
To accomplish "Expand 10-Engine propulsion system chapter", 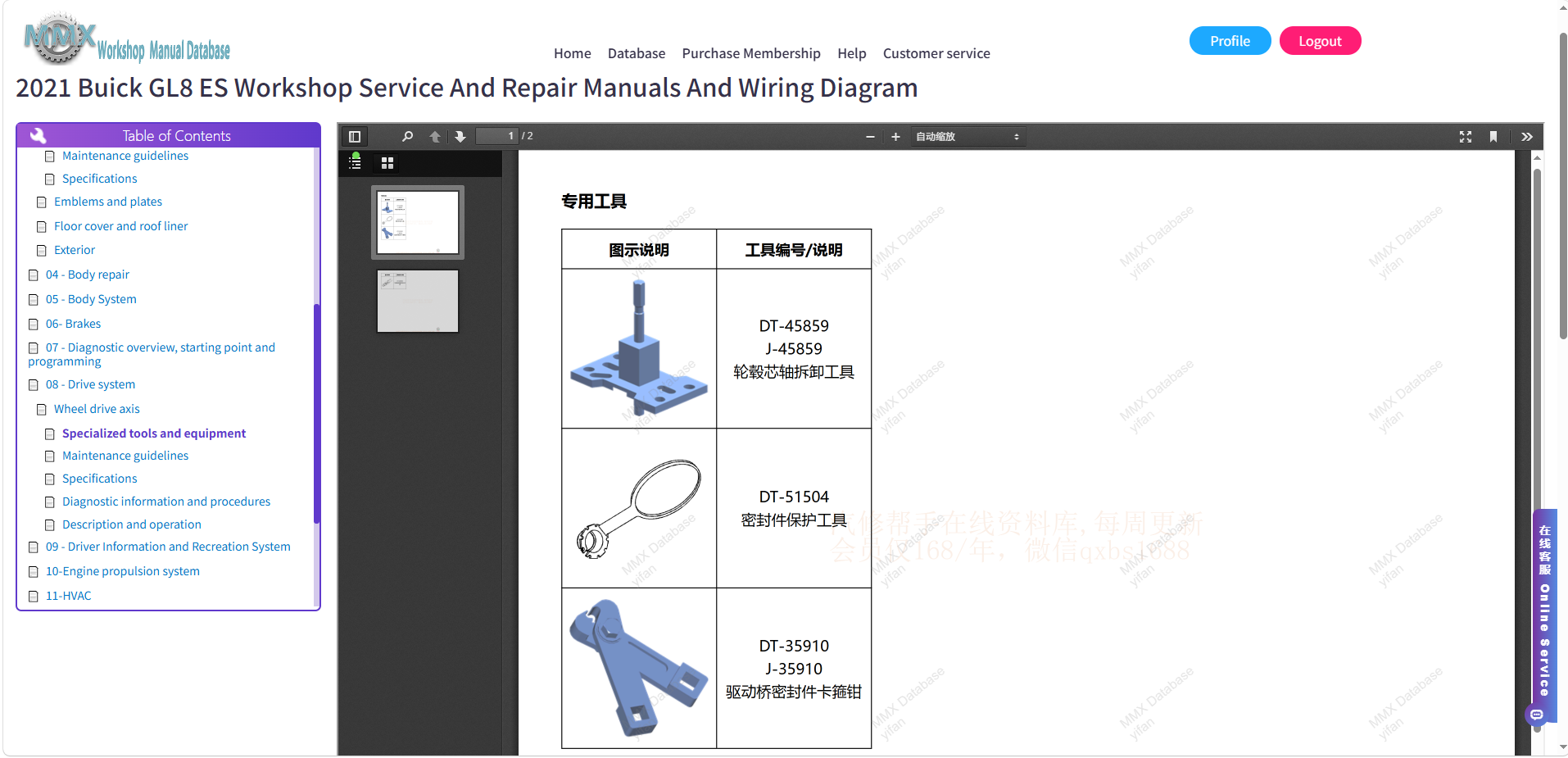I will pos(123,571).
